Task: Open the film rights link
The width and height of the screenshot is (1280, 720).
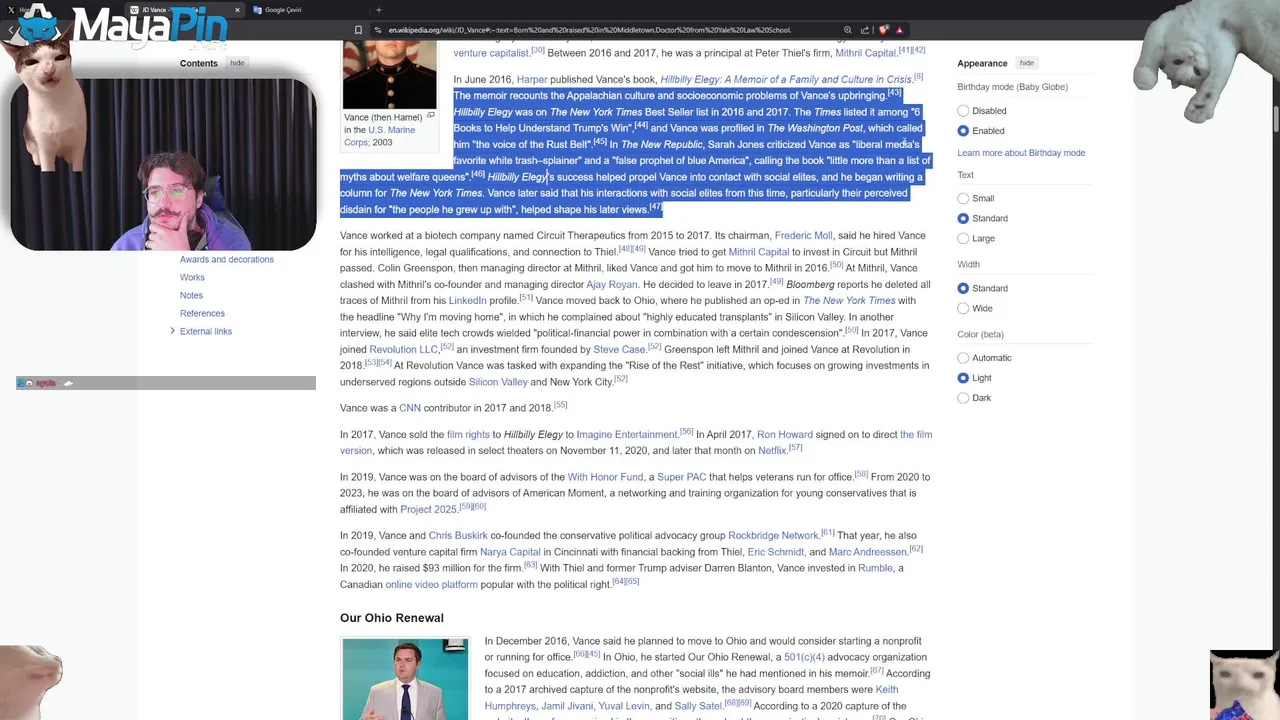Action: pyautogui.click(x=468, y=435)
